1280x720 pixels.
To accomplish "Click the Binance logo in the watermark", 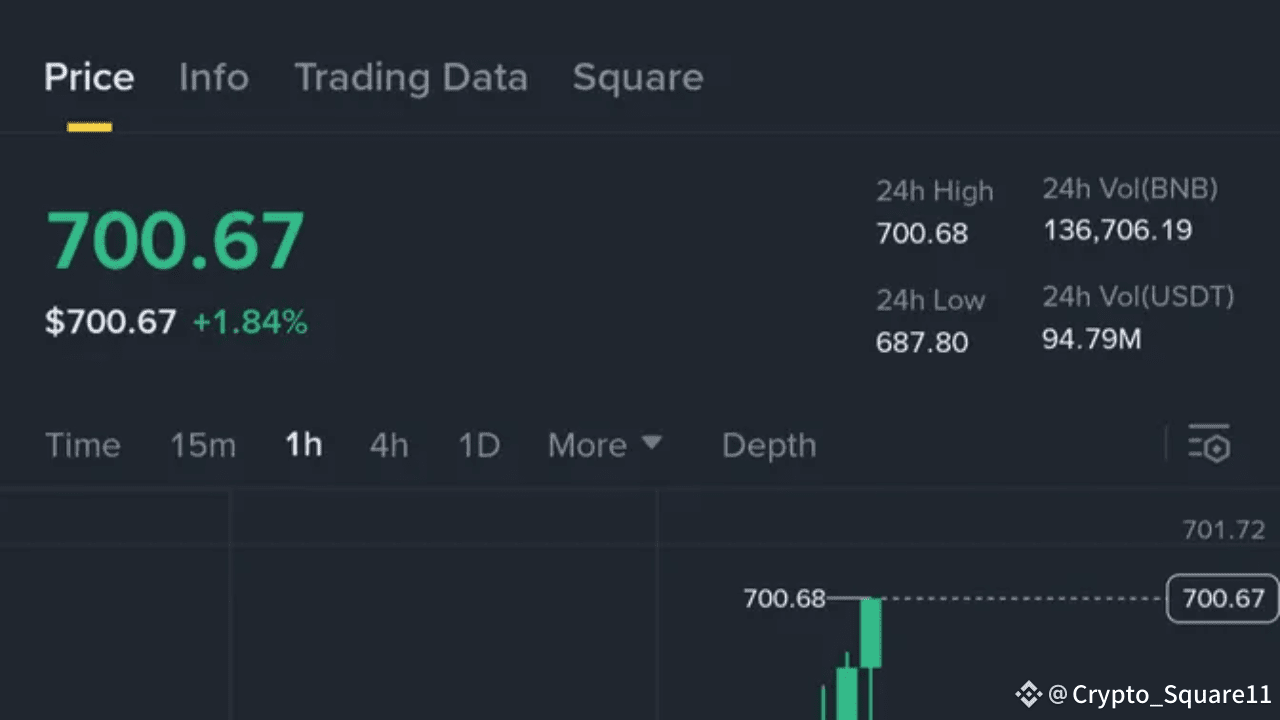I will tap(1028, 693).
